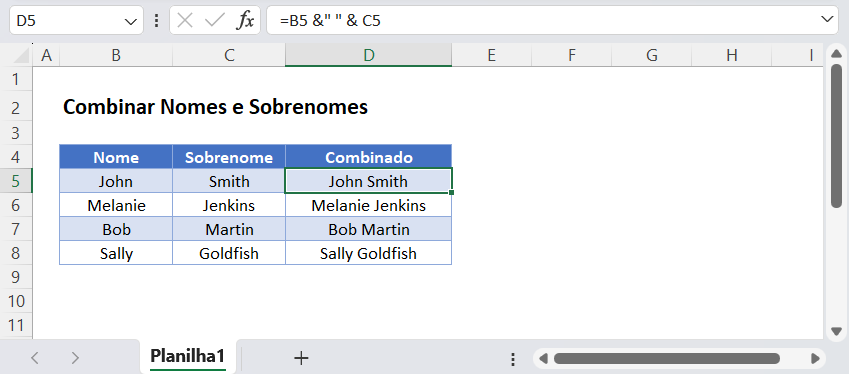The width and height of the screenshot is (849, 374).
Task: Click the cell 'Bob Martin'
Action: click(x=369, y=229)
